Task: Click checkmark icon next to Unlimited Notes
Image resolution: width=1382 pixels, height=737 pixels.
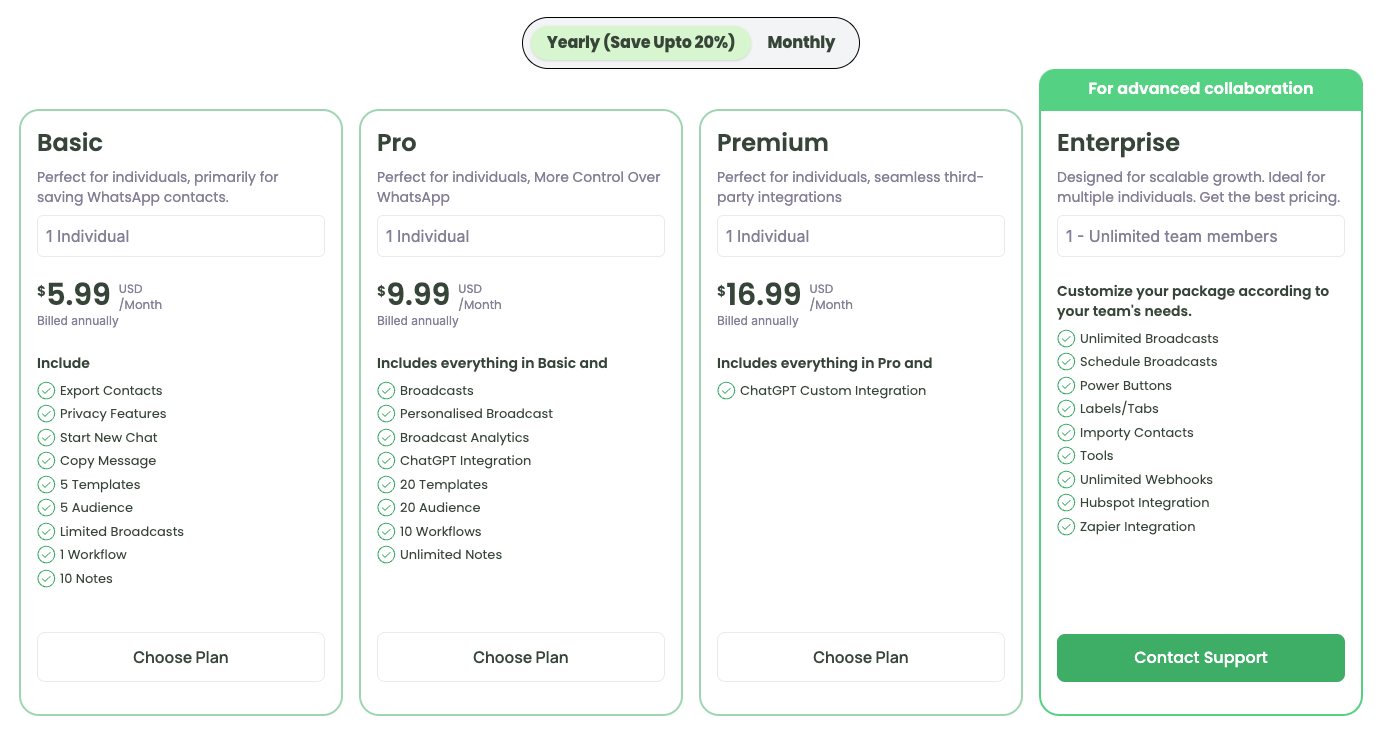Action: pos(386,554)
